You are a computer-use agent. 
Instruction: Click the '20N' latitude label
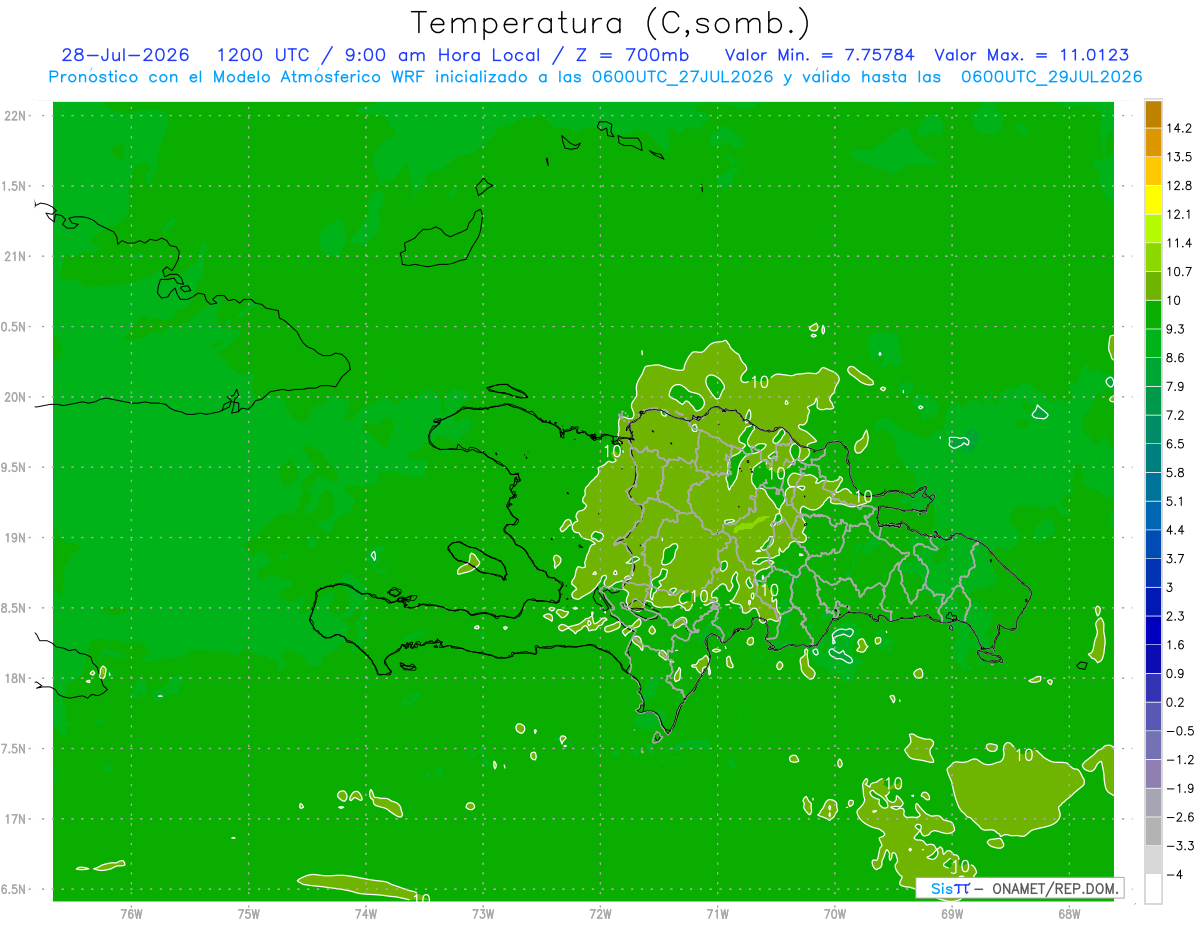click(x=16, y=397)
